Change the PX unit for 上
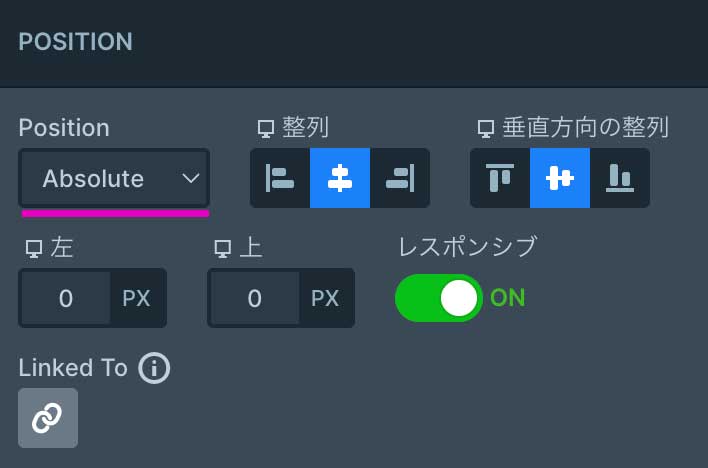 point(325,298)
